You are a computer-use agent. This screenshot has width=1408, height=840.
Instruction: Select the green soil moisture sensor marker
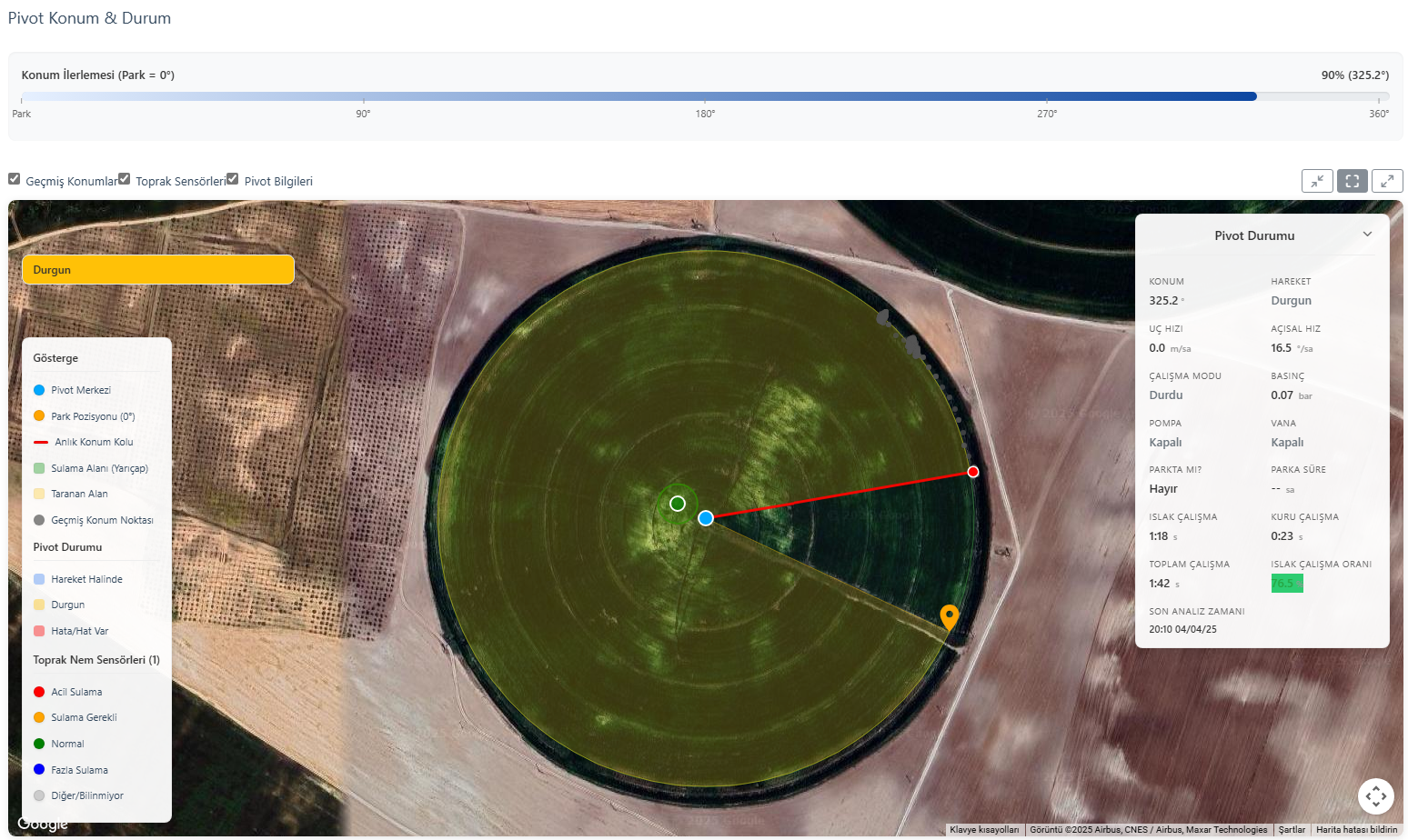click(x=677, y=503)
